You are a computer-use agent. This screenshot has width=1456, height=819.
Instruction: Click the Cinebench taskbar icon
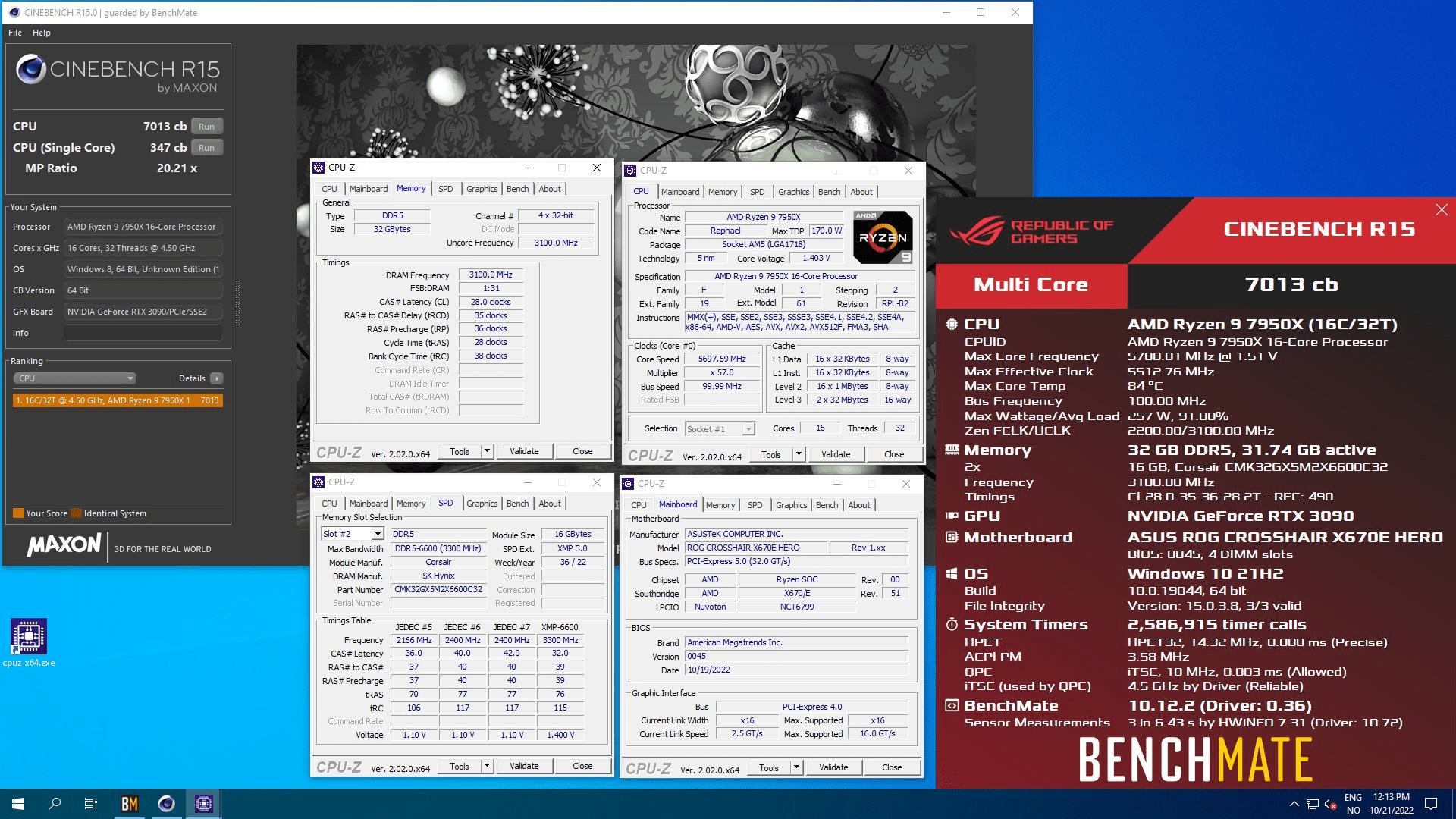click(x=167, y=804)
